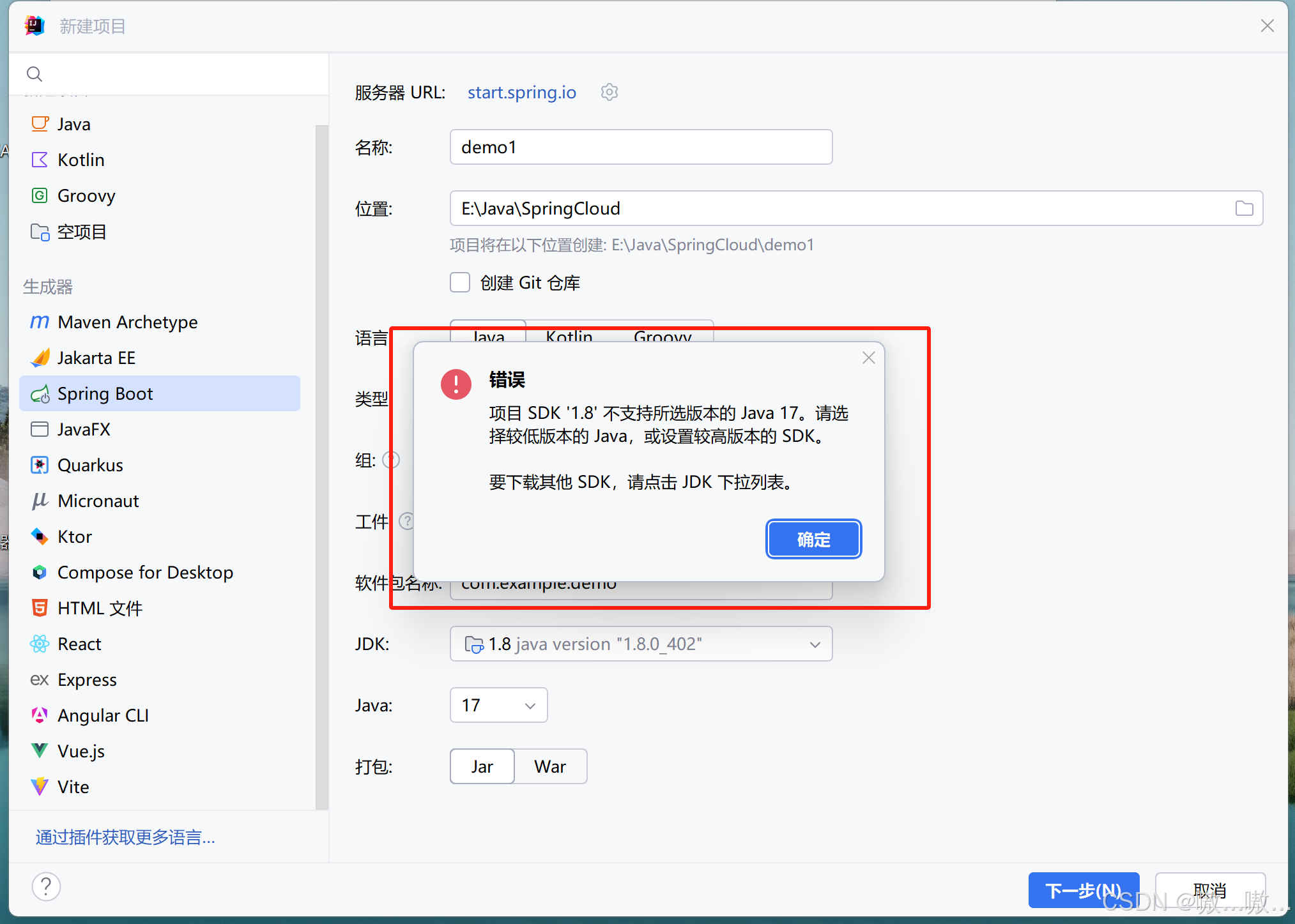Click the search magnifier in sidebar
1295x924 pixels.
click(34, 73)
